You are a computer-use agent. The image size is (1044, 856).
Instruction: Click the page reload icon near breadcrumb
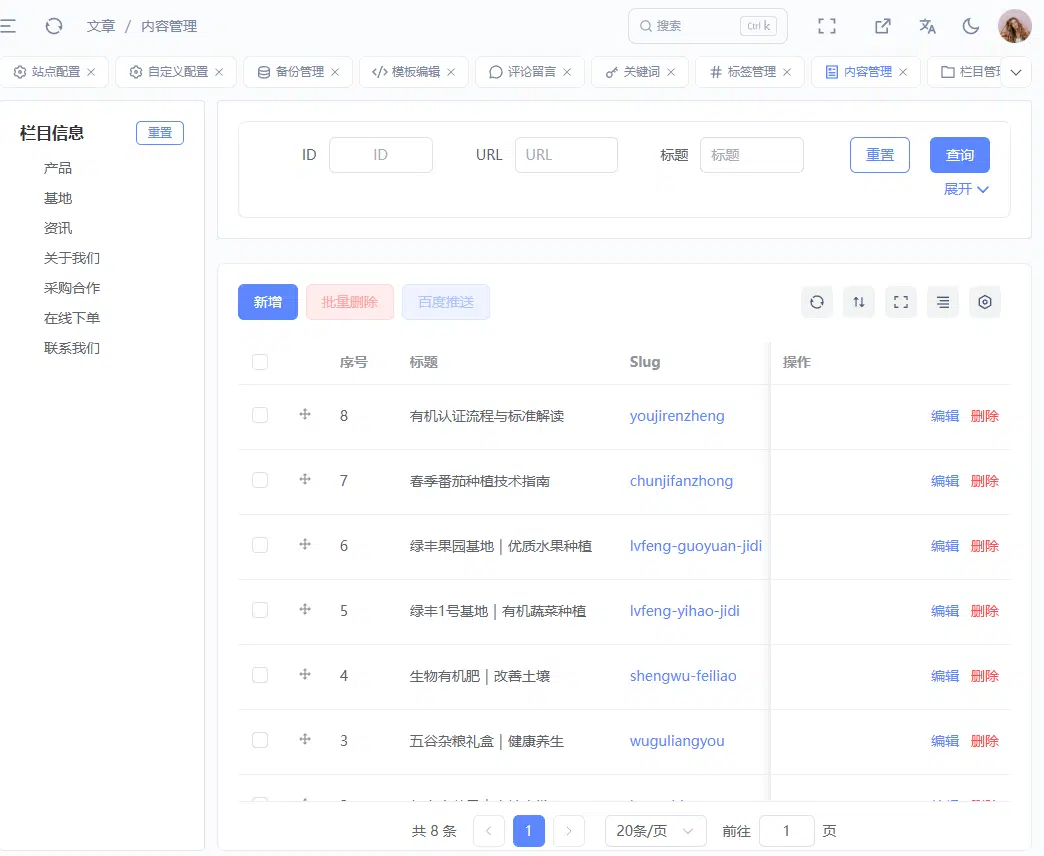click(54, 26)
